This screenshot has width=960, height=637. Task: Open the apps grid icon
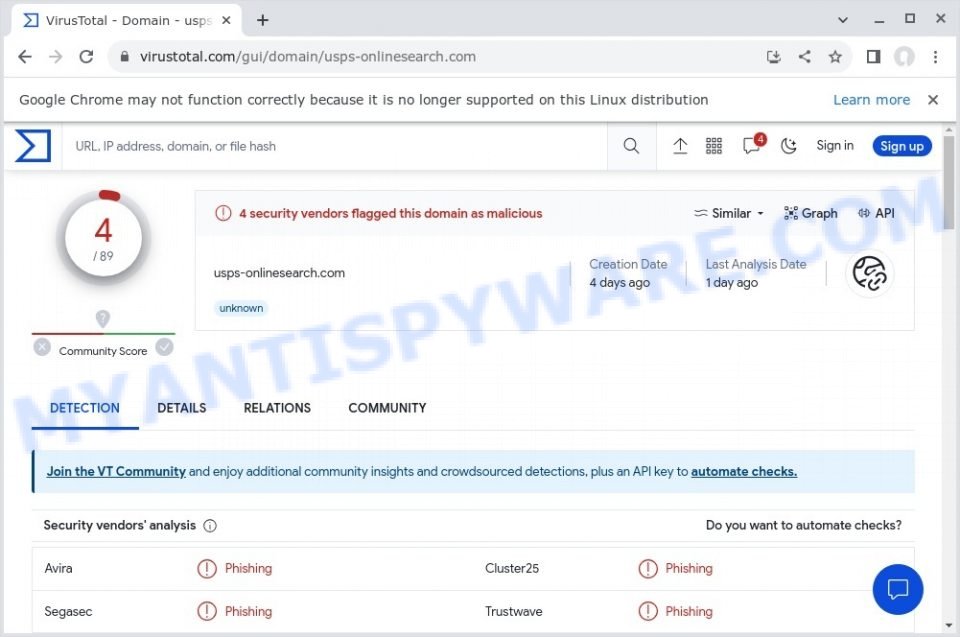714,146
